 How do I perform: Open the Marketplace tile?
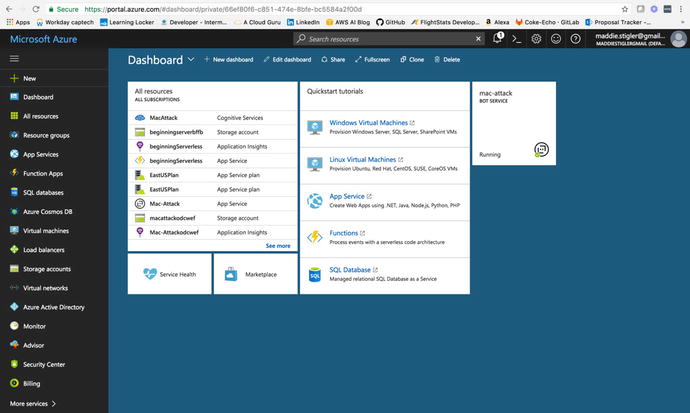coord(255,274)
